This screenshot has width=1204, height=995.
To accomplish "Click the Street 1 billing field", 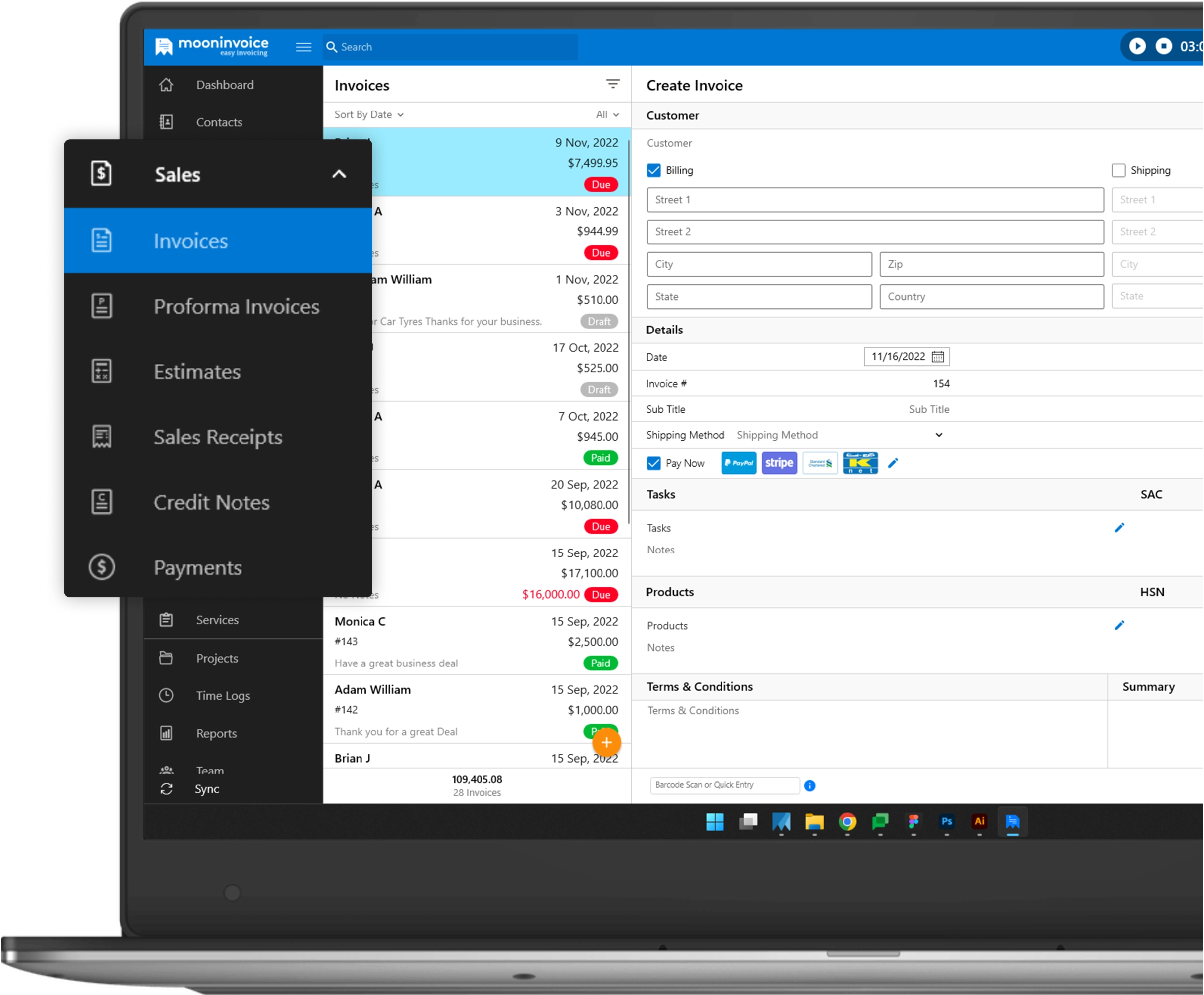I will click(x=875, y=200).
